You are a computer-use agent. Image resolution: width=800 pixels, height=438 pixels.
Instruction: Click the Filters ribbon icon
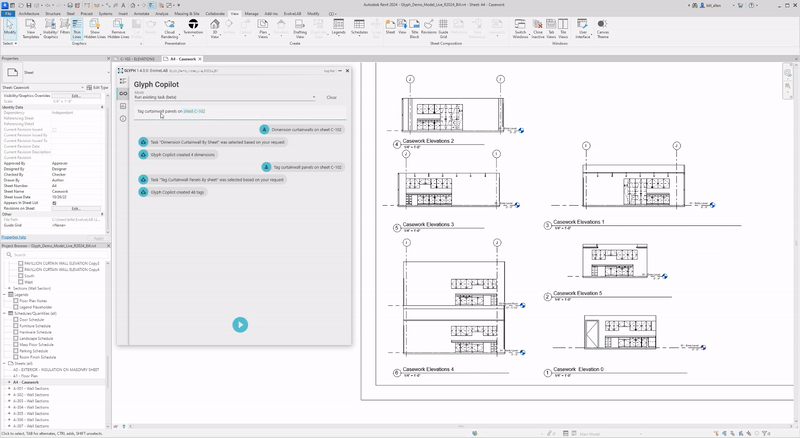tap(65, 28)
